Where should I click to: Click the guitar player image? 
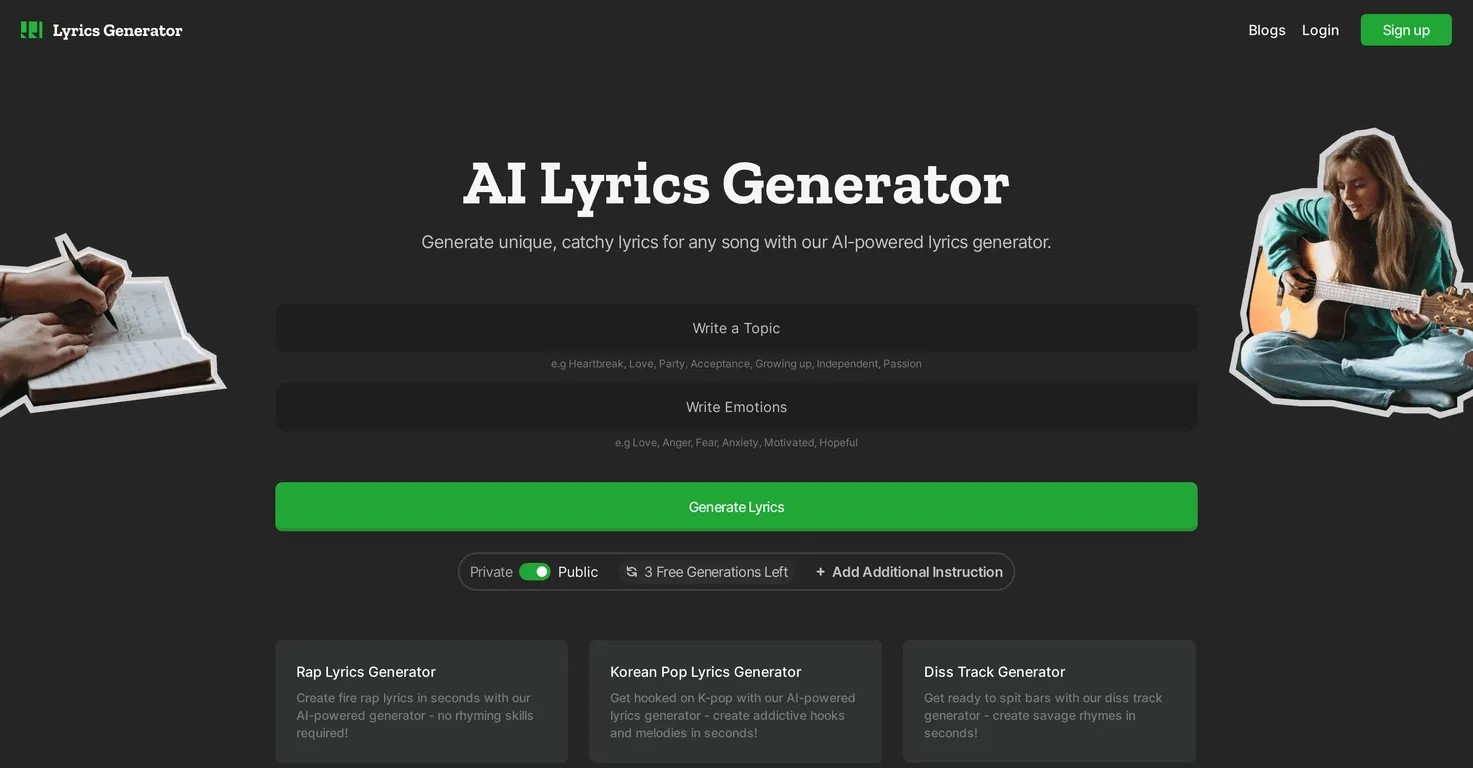(x=1352, y=272)
